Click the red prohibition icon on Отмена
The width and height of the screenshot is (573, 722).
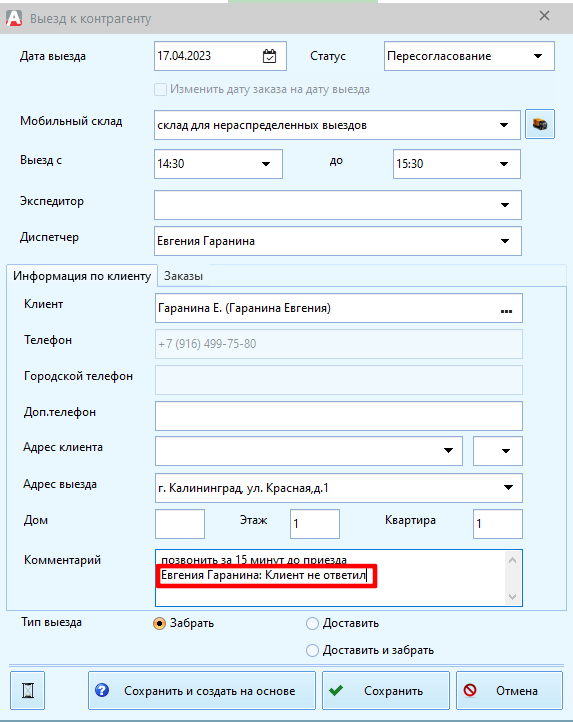[x=470, y=690]
